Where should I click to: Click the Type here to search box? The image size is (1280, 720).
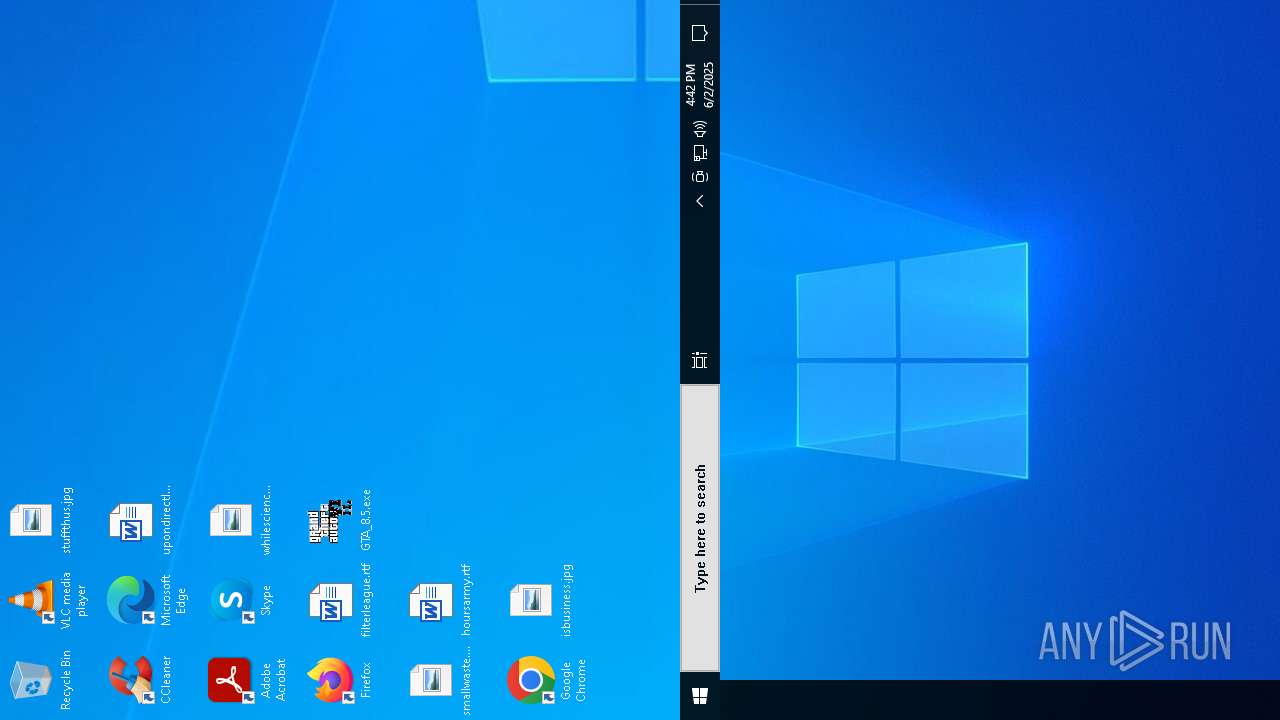point(700,528)
